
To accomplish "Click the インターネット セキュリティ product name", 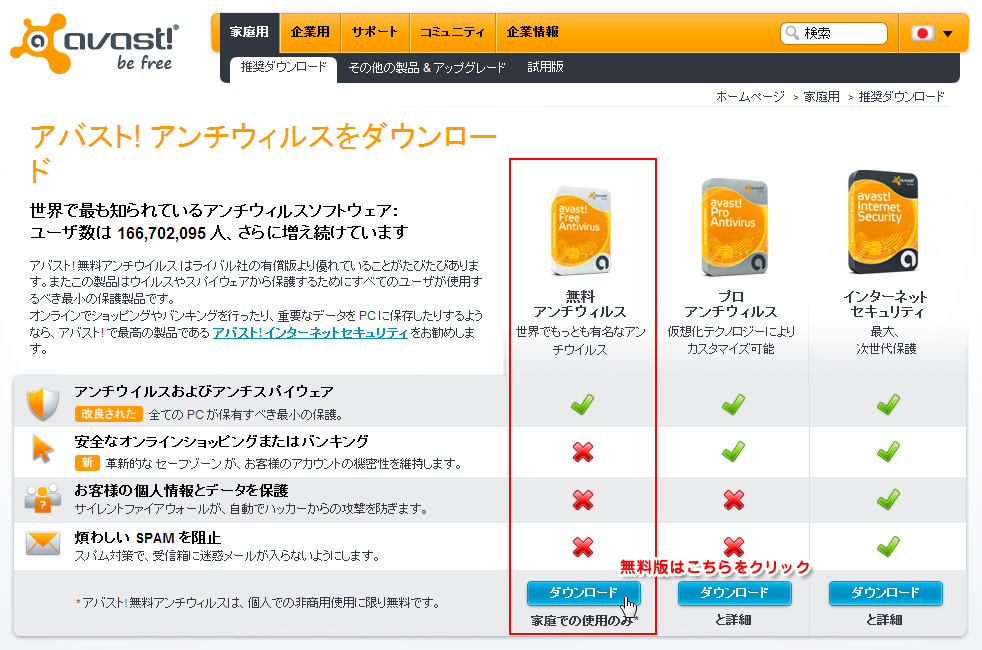I will [886, 304].
